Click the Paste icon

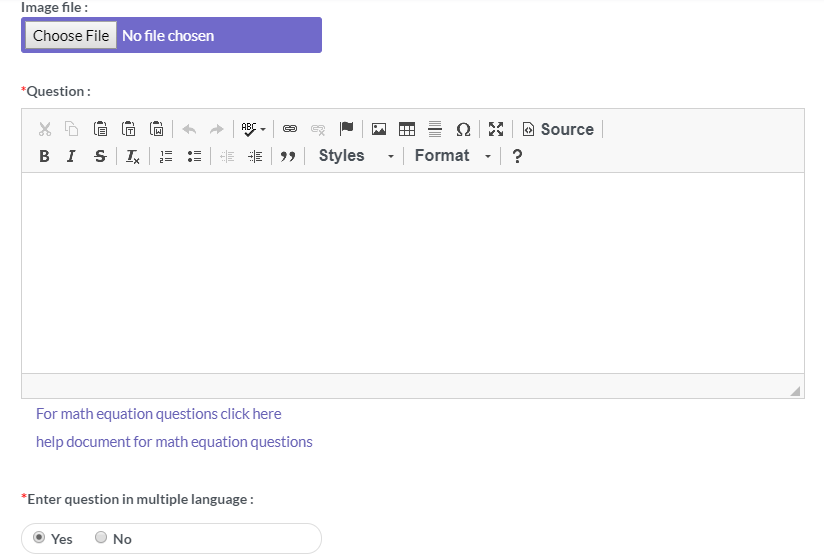100,129
